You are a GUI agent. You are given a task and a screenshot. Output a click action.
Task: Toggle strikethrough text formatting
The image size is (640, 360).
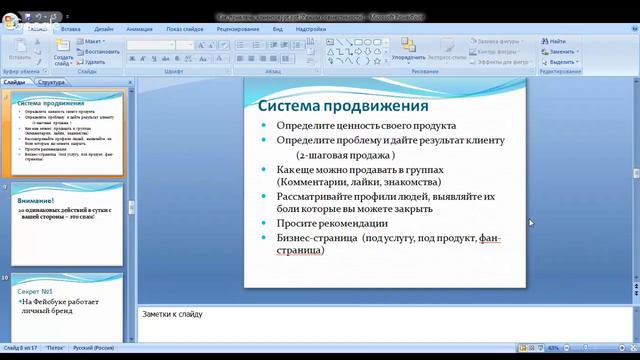(x=165, y=59)
